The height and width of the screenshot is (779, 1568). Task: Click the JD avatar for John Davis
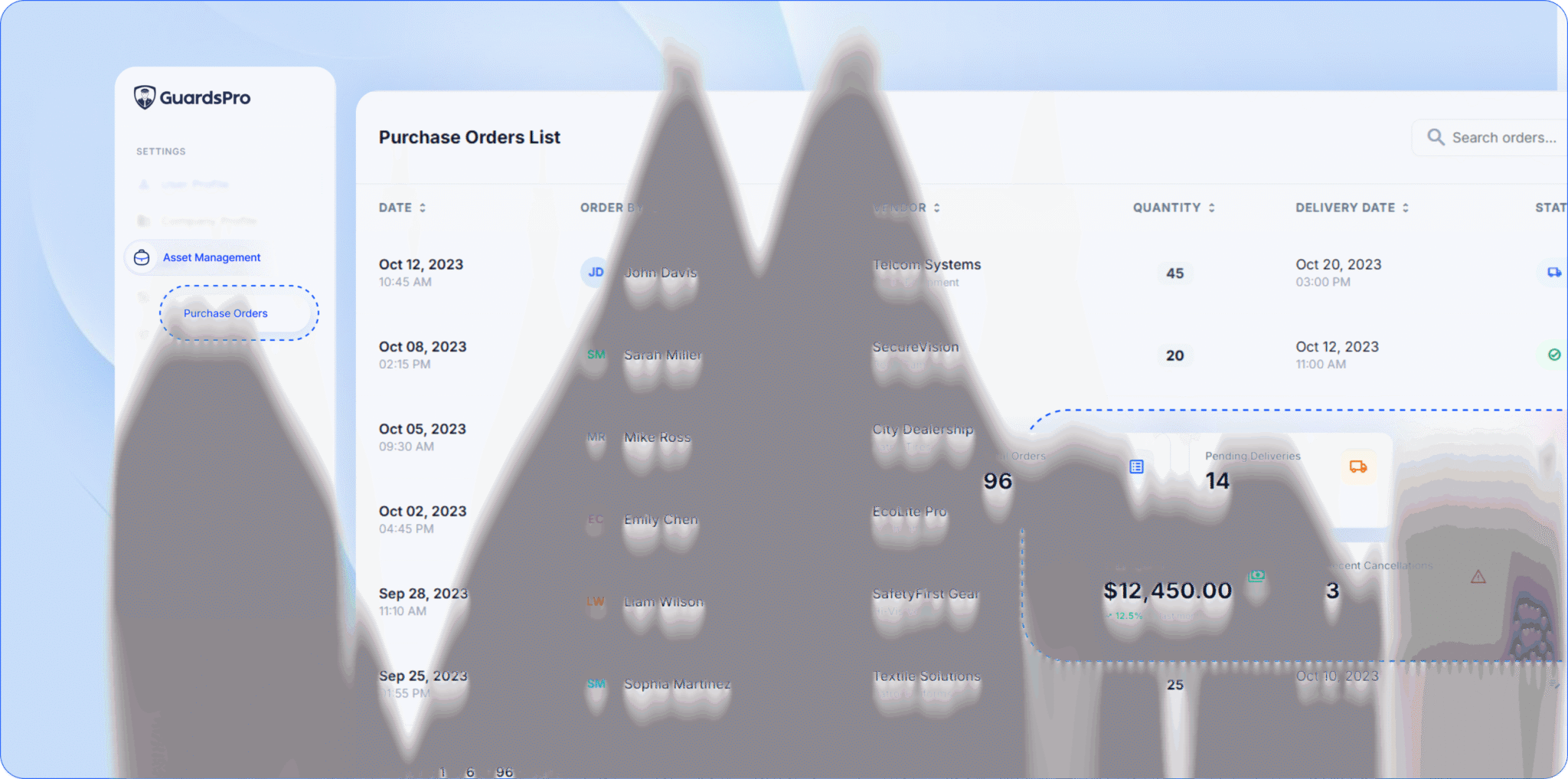[596, 273]
